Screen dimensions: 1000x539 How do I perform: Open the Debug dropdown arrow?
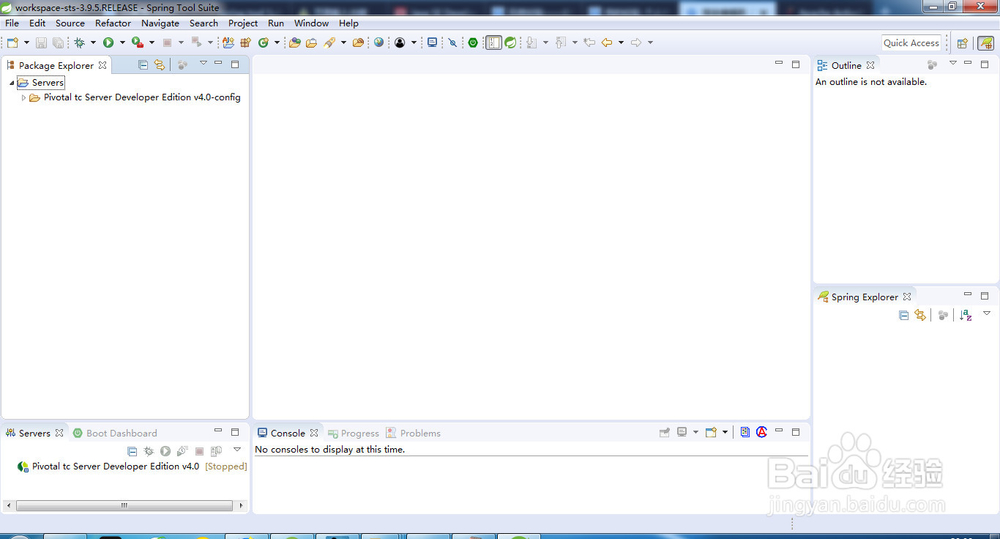pos(93,43)
